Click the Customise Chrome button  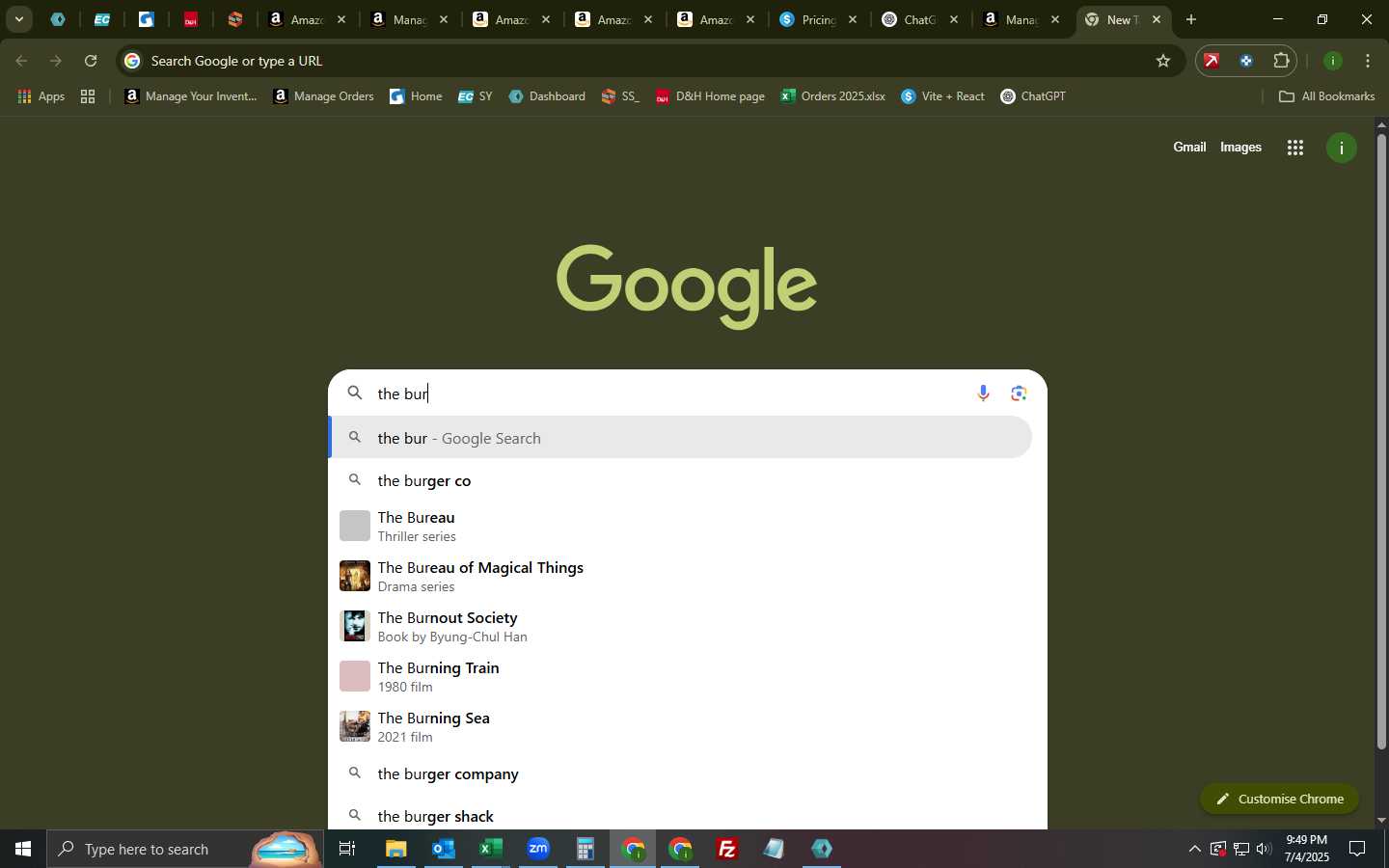(1279, 799)
